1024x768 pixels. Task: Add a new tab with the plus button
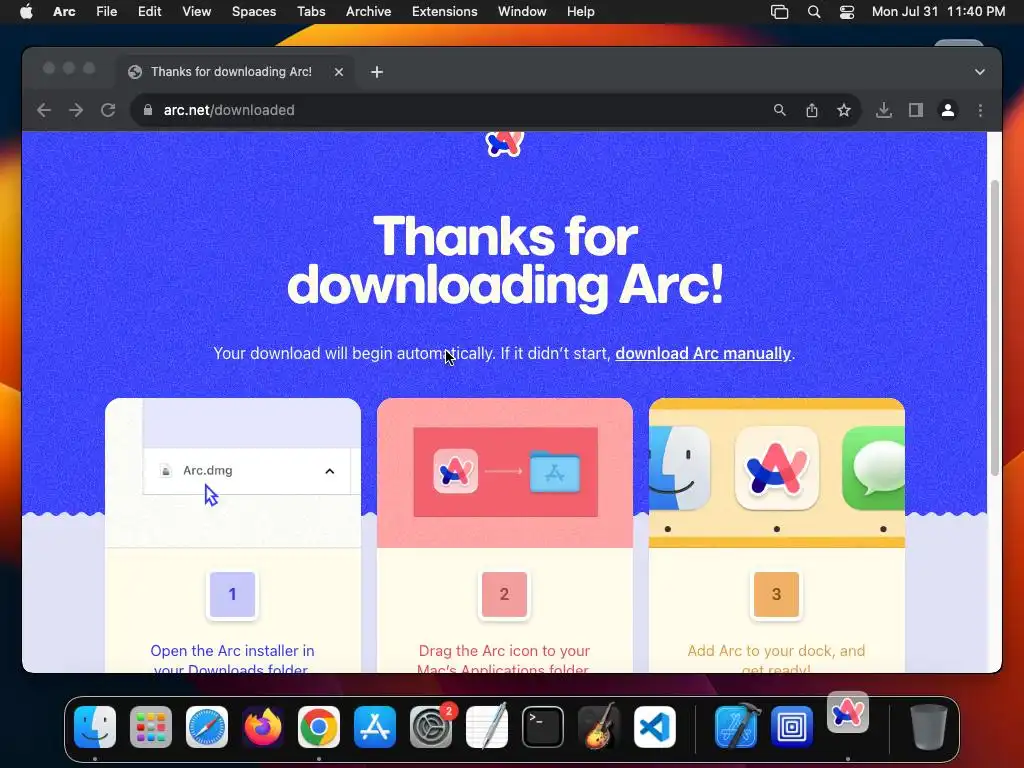coord(377,72)
